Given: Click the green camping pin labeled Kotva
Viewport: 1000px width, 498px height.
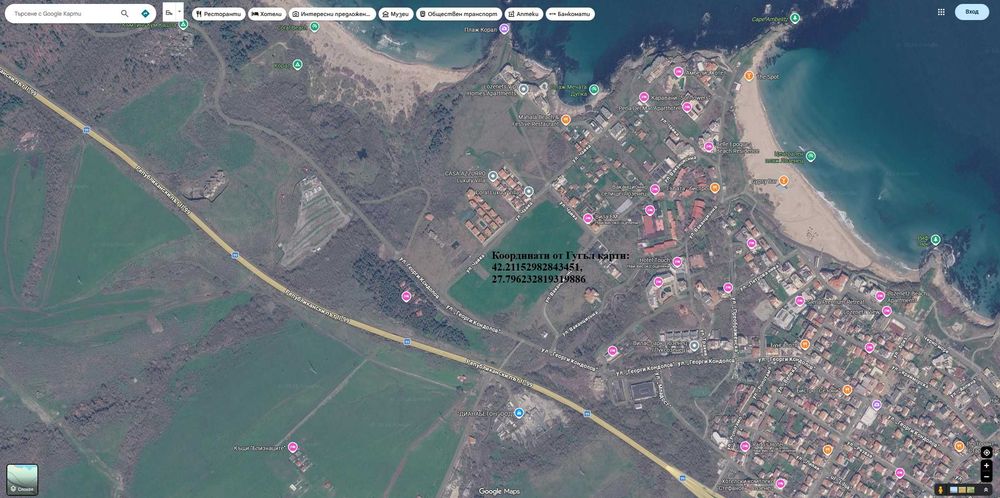Looking at the screenshot, I should (x=297, y=64).
